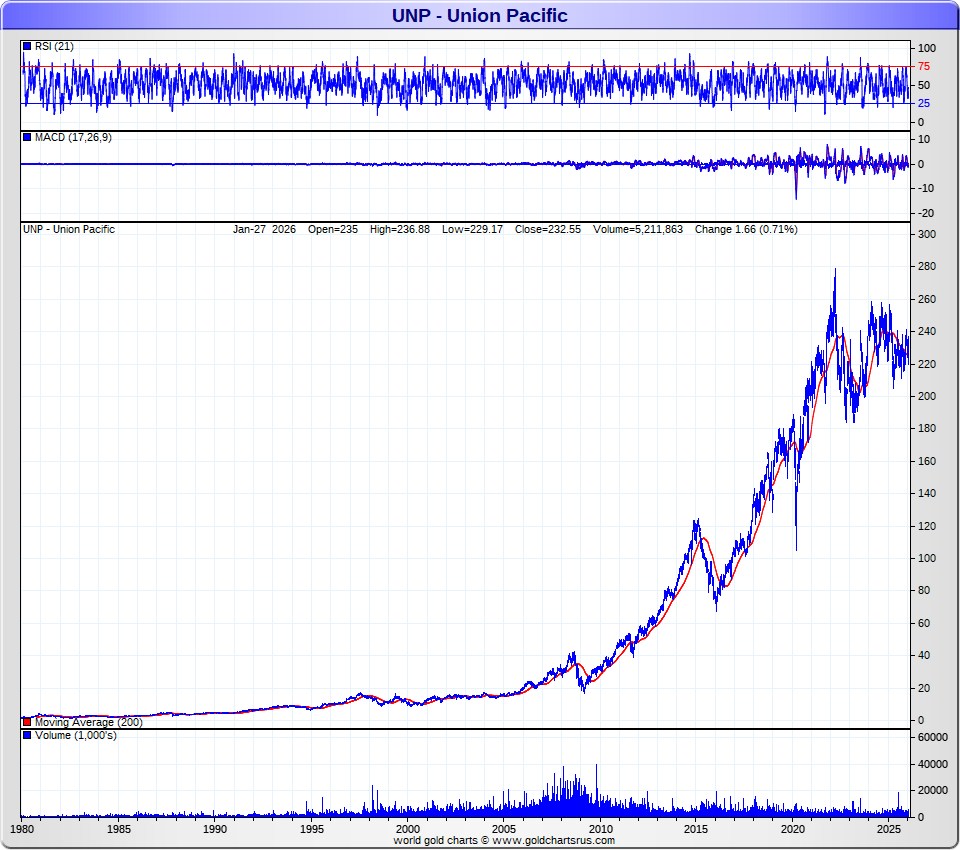960x850 pixels.
Task: Click the -10 MACD axis label
Action: click(925, 189)
